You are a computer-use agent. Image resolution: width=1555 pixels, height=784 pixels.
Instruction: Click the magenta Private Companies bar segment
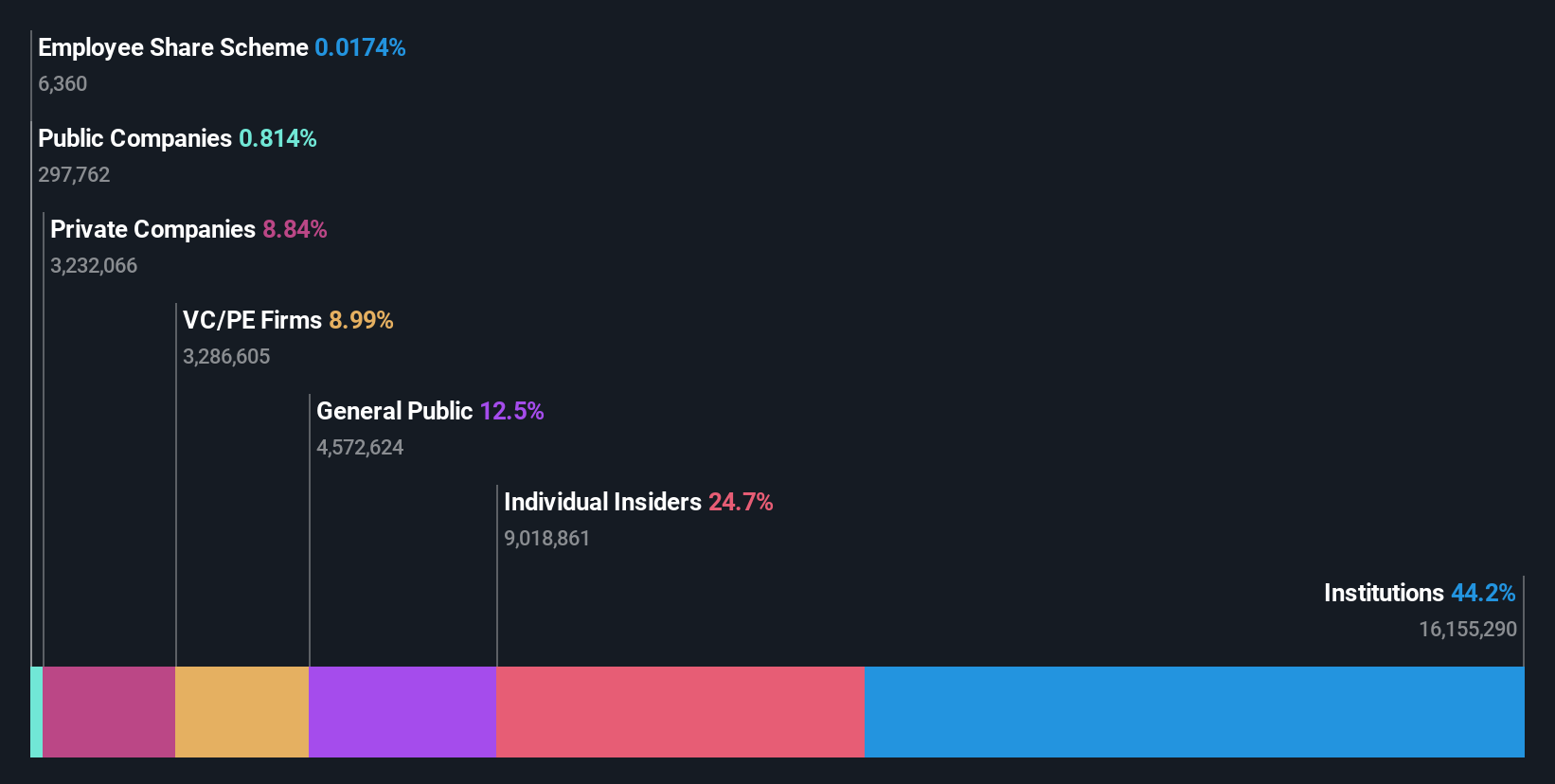[109, 712]
